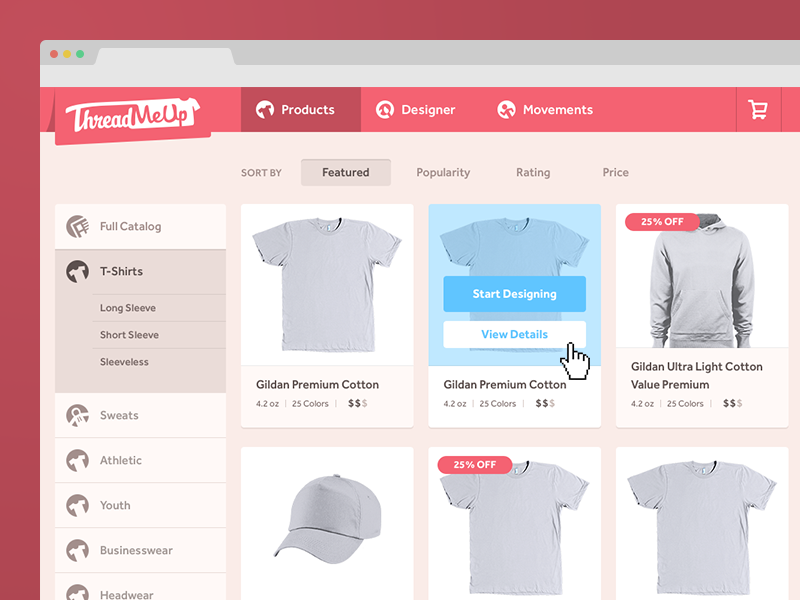Click the red window close dot
This screenshot has width=800, height=600.
[54, 54]
